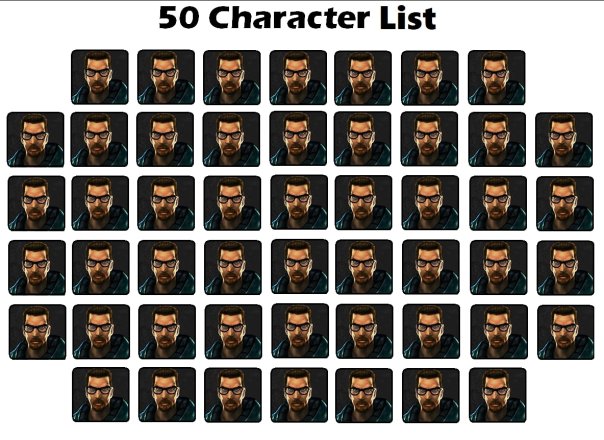This screenshot has width=604, height=440.
Task: Choose the third portrait in the fourth row
Action: tap(167, 268)
